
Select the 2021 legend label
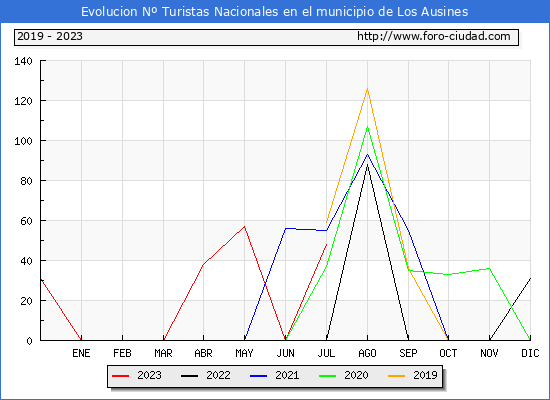point(287,375)
